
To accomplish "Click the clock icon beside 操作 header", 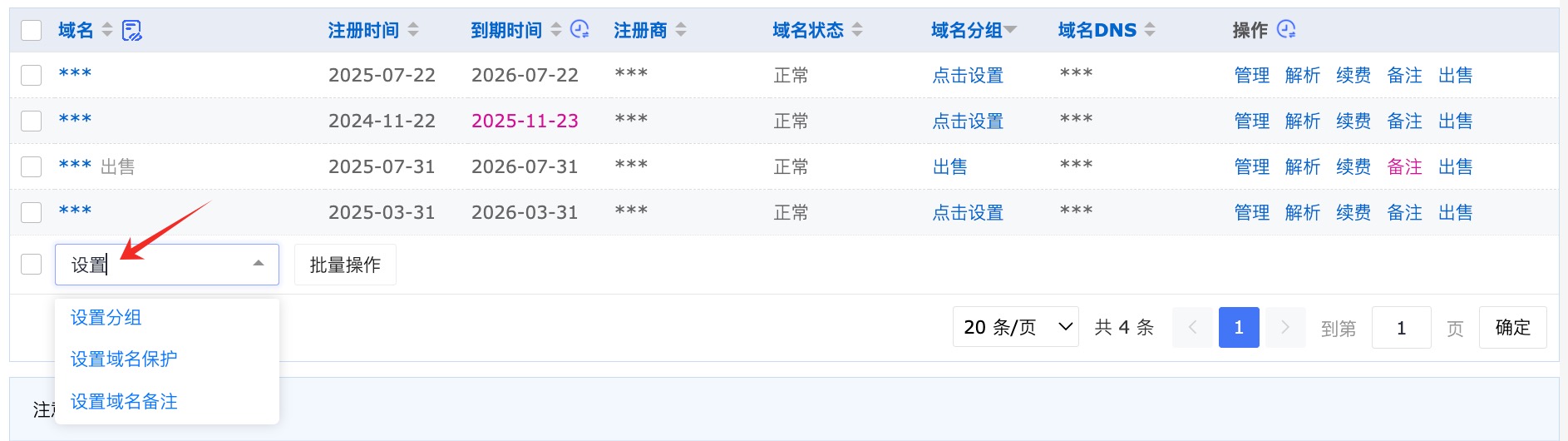I will [x=1286, y=30].
